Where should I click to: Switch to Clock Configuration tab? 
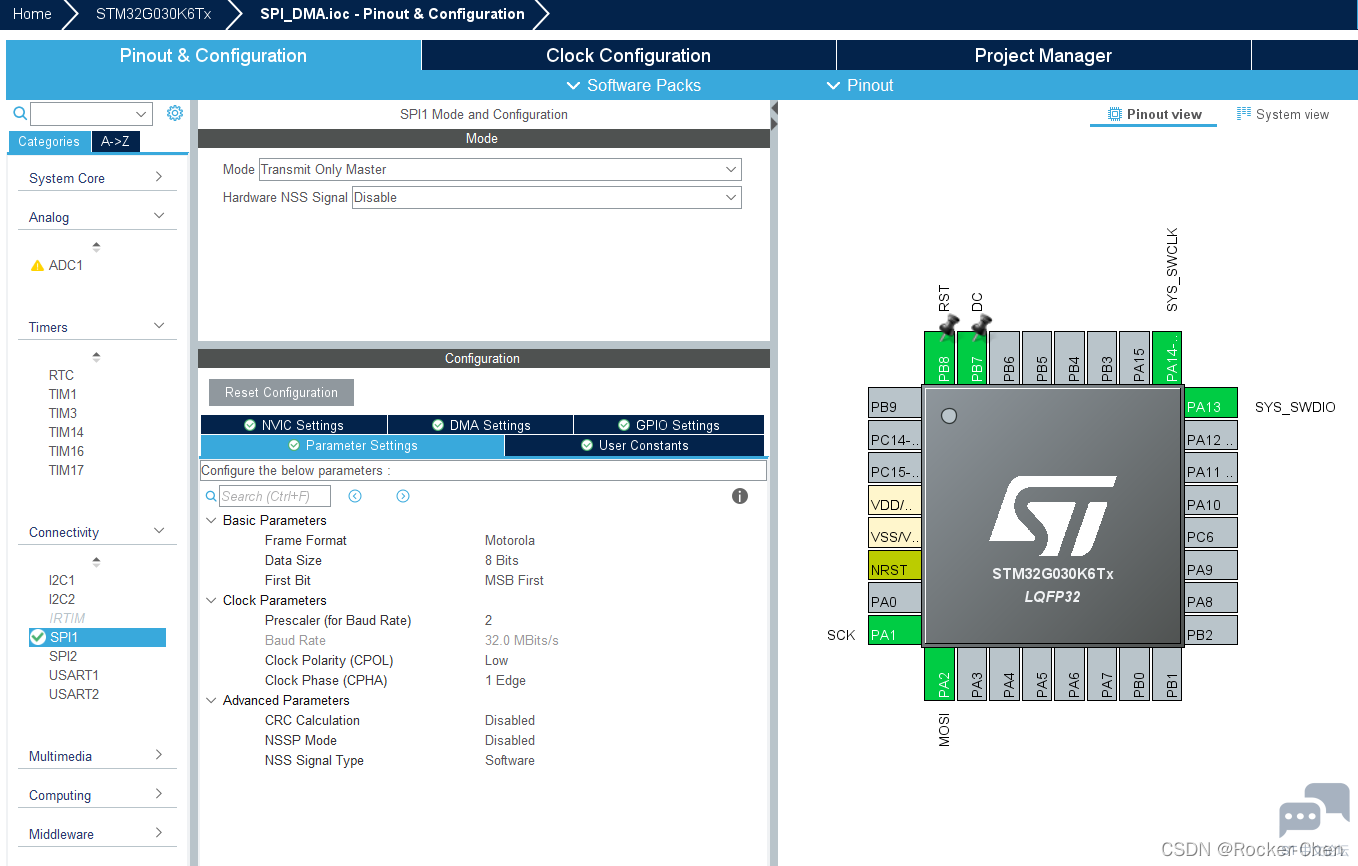(628, 55)
